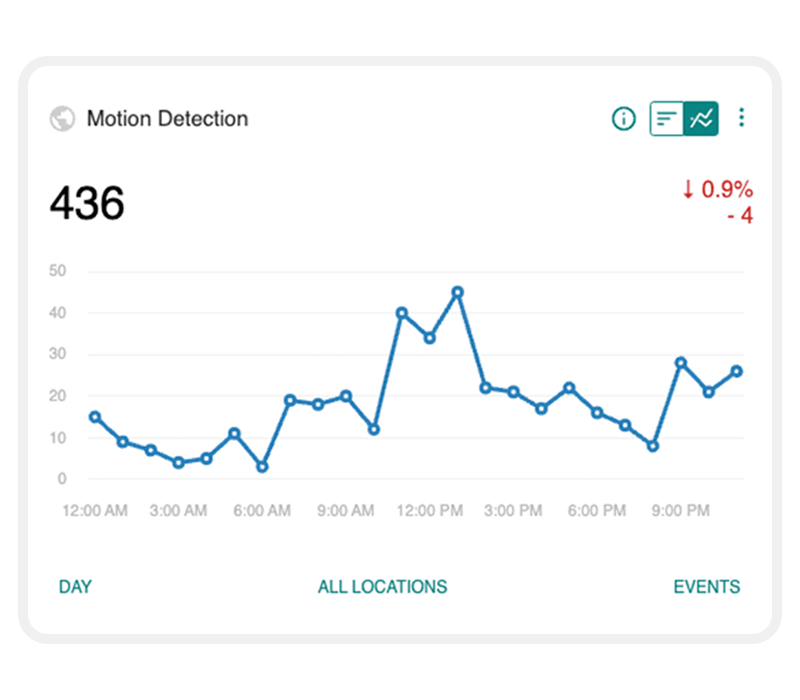Click the lowest data point at 6:00 AM
Image resolution: width=800 pixels, height=700 pixels.
tap(262, 466)
